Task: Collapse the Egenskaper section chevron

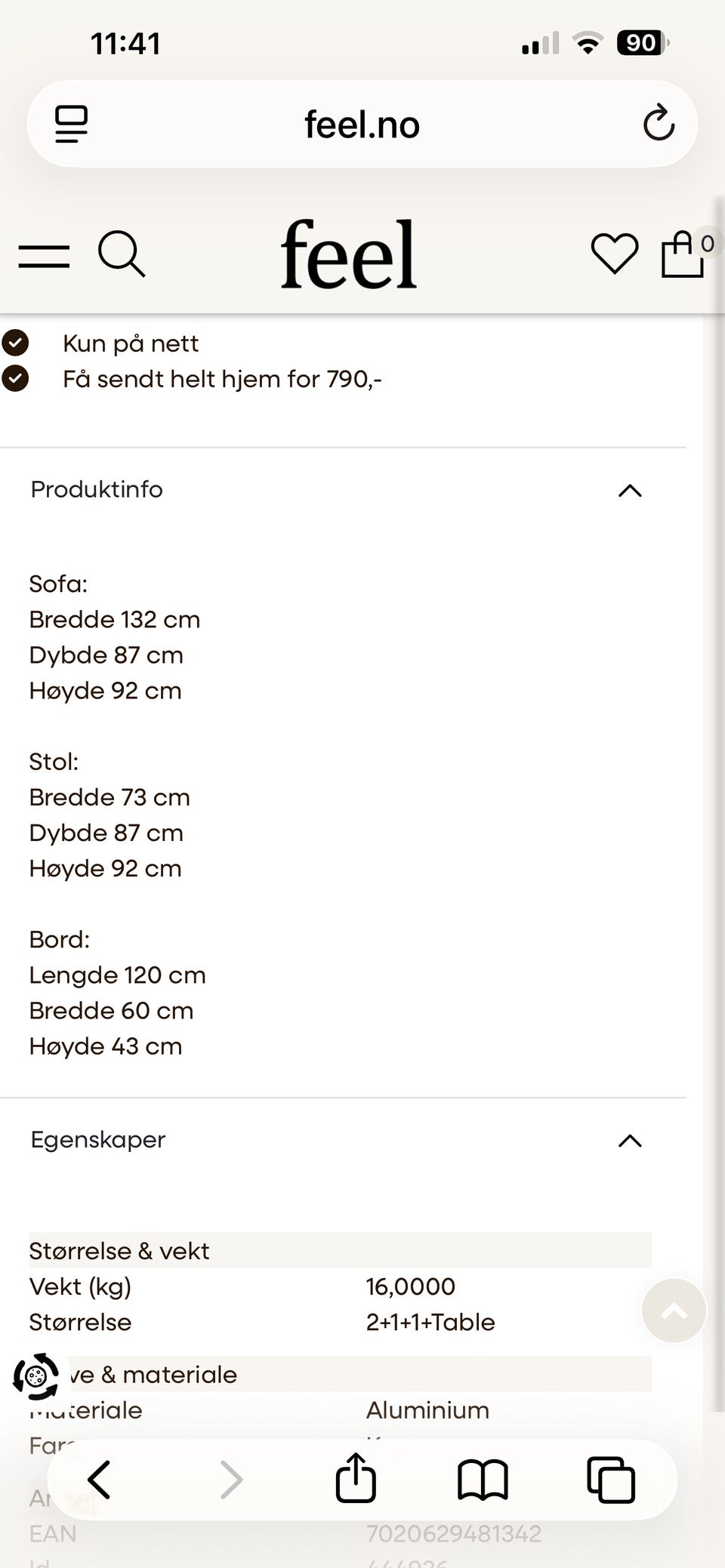Action: 630,1141
